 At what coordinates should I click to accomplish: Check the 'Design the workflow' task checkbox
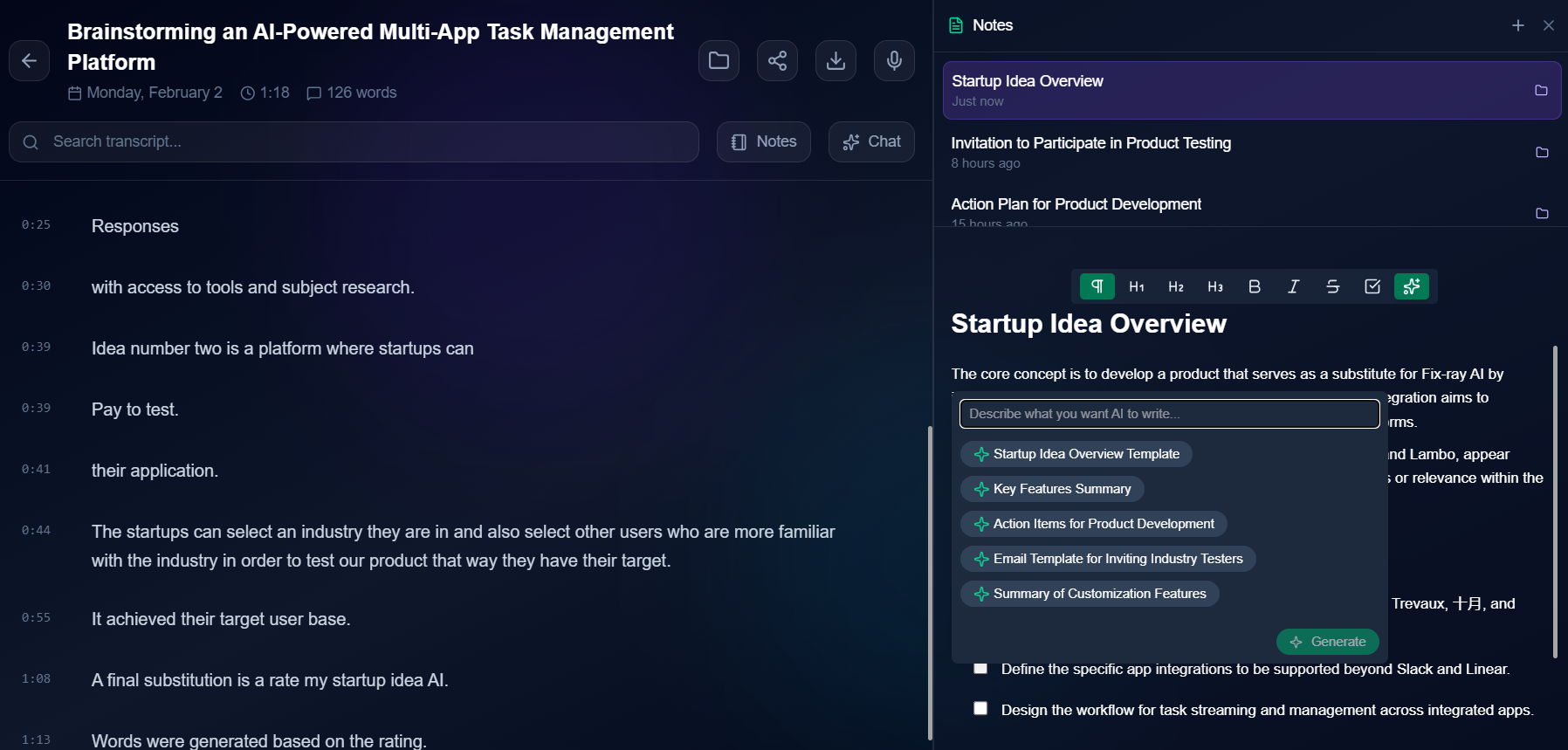(x=980, y=708)
